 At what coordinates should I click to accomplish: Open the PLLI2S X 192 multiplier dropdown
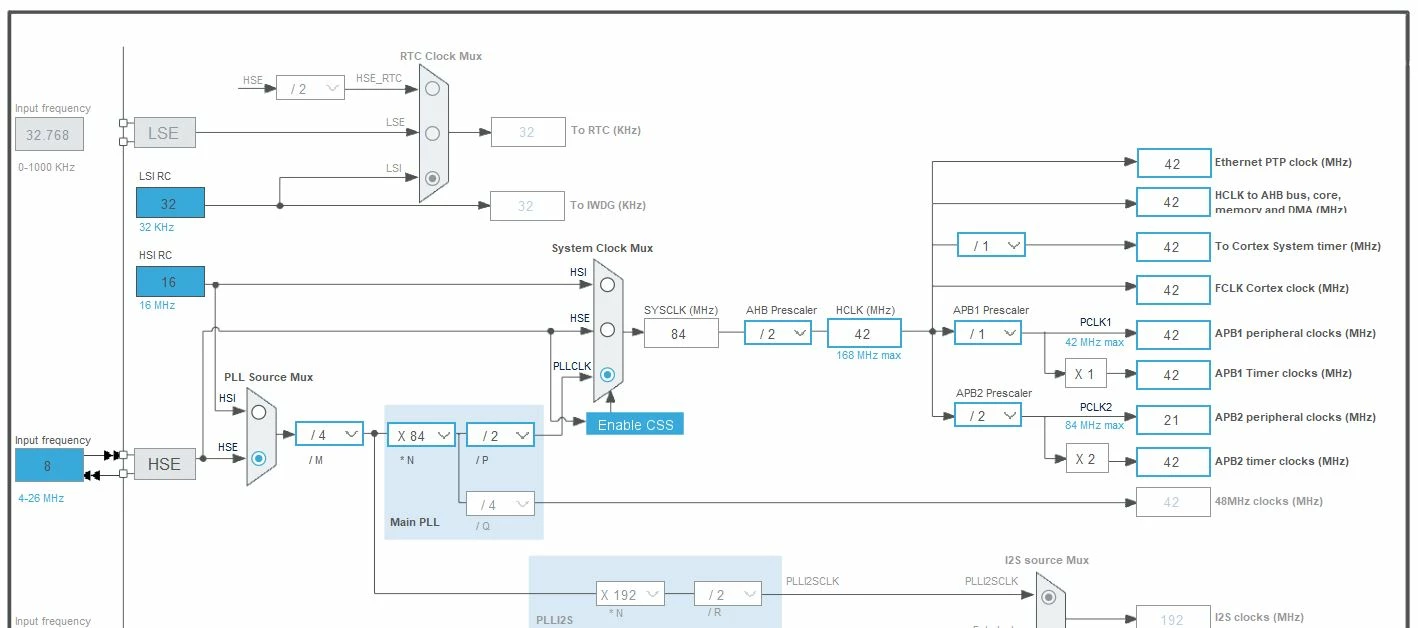coord(630,594)
